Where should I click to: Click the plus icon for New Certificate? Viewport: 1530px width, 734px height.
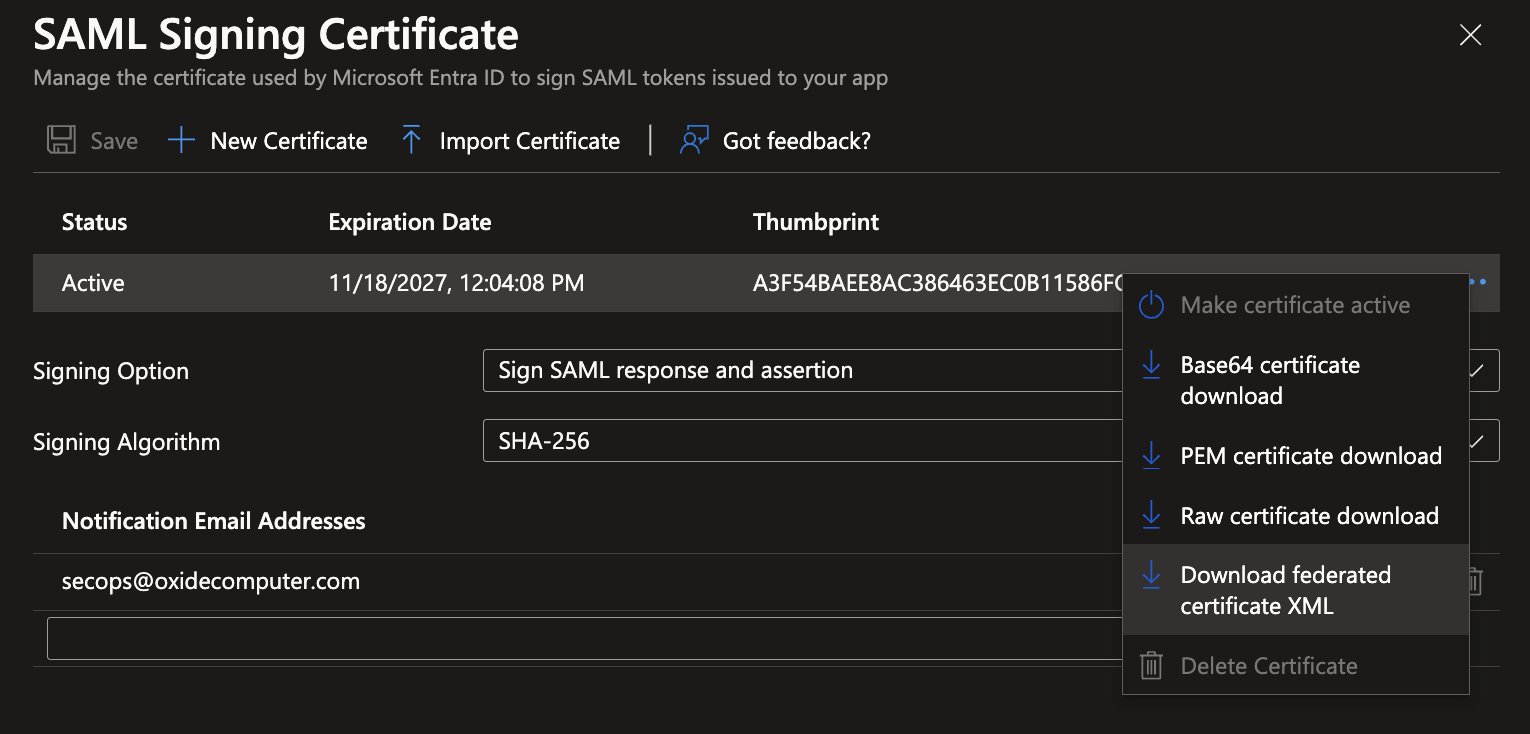pos(181,141)
